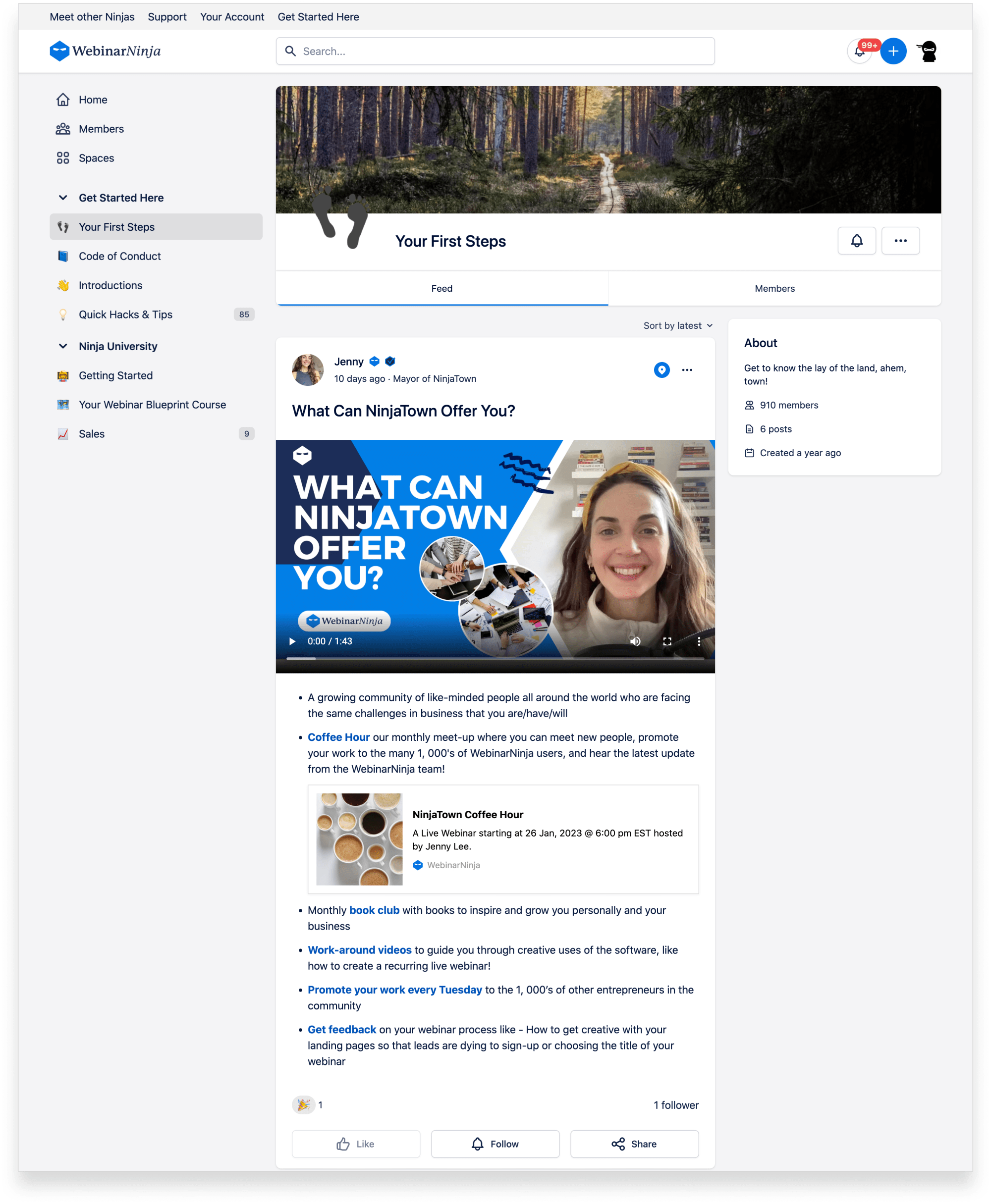Click the Like button
The image size is (991, 1204).
pos(356,1144)
